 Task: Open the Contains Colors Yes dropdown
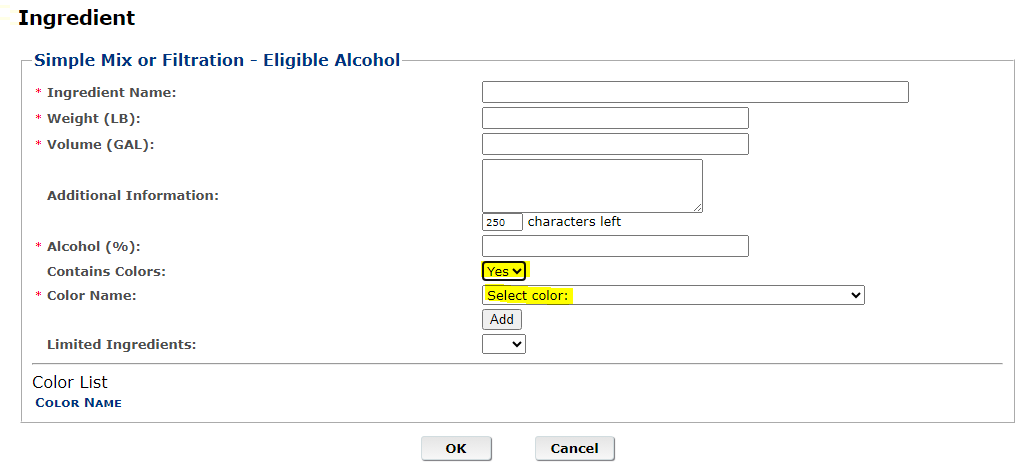[504, 271]
